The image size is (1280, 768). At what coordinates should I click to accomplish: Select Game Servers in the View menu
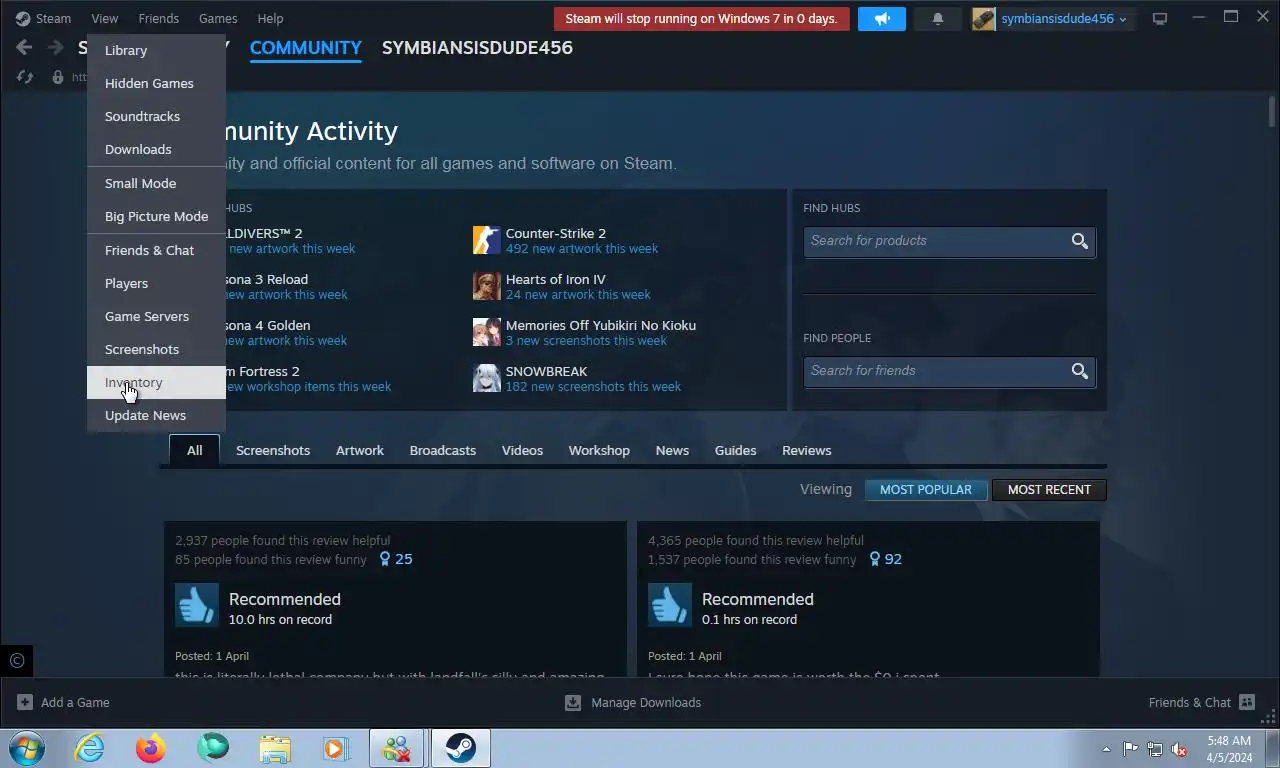point(156,316)
